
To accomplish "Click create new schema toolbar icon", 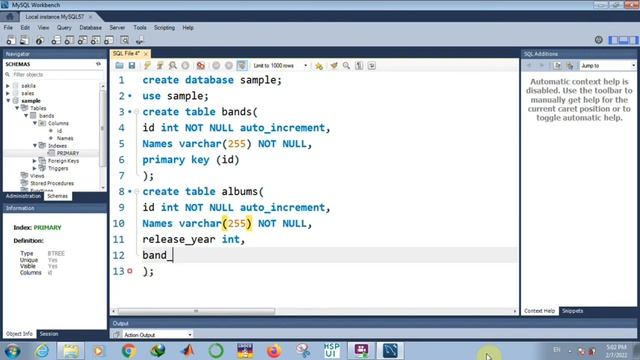I will [56, 40].
